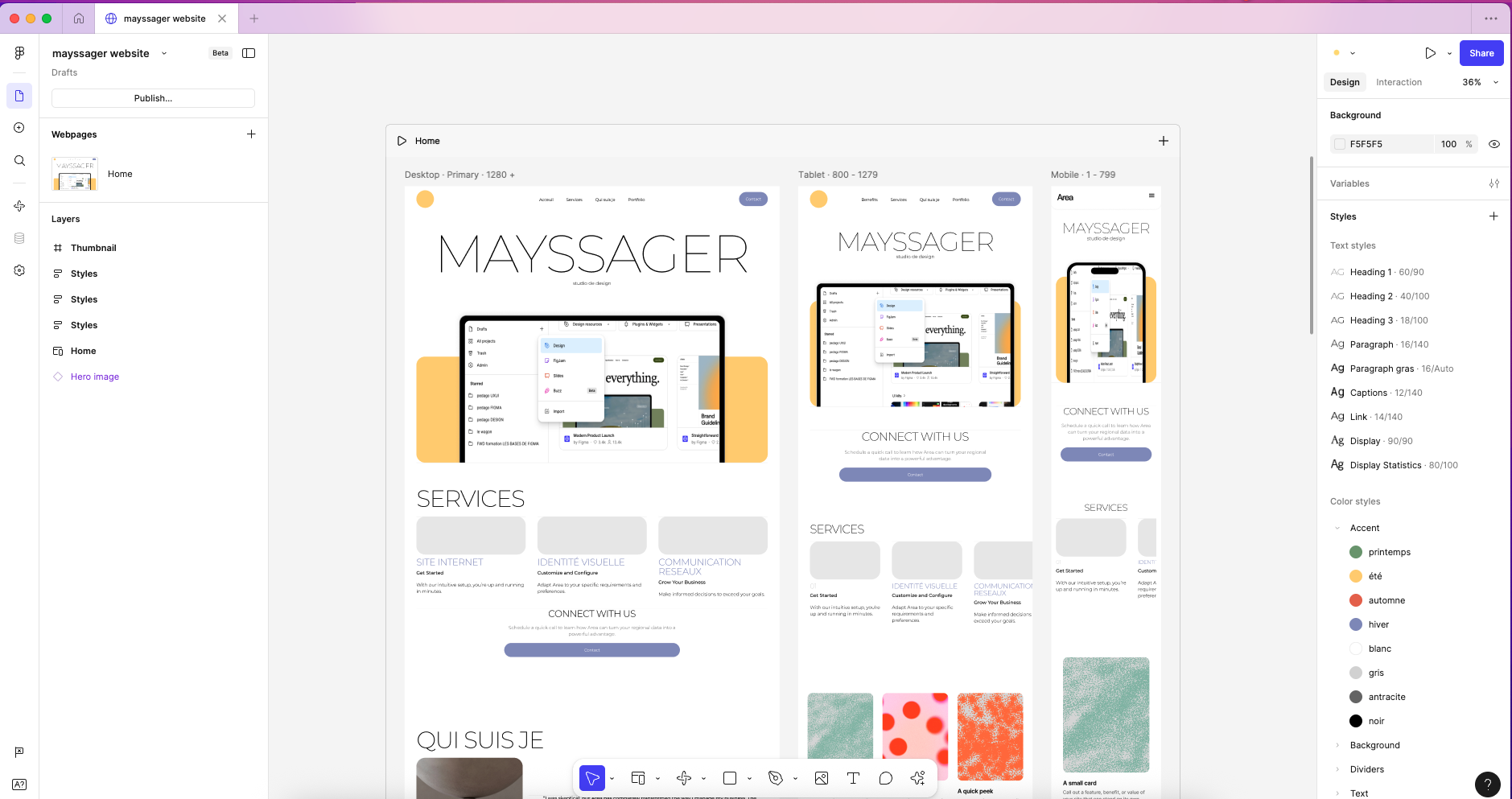
Task: Click the background color F5F5F5 swatch
Action: pos(1340,144)
